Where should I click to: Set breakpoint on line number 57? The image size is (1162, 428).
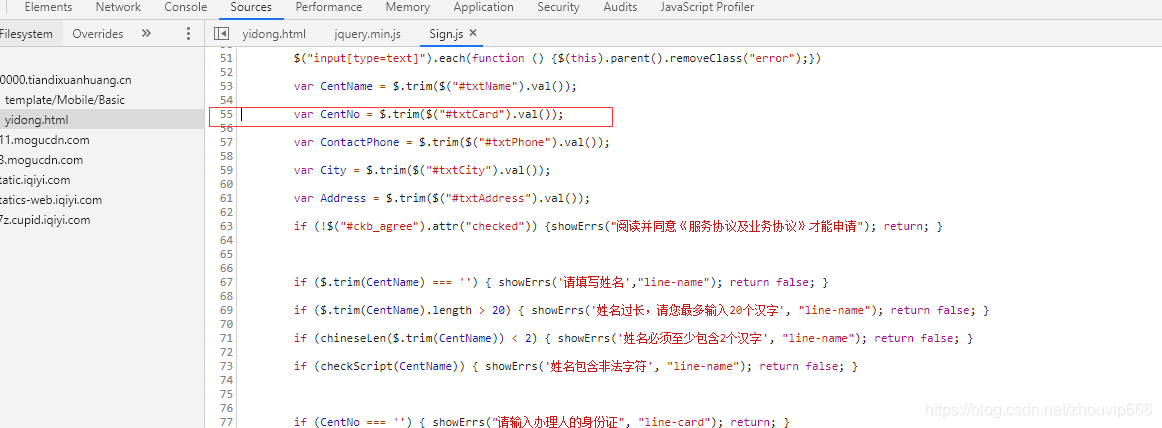pyautogui.click(x=227, y=142)
